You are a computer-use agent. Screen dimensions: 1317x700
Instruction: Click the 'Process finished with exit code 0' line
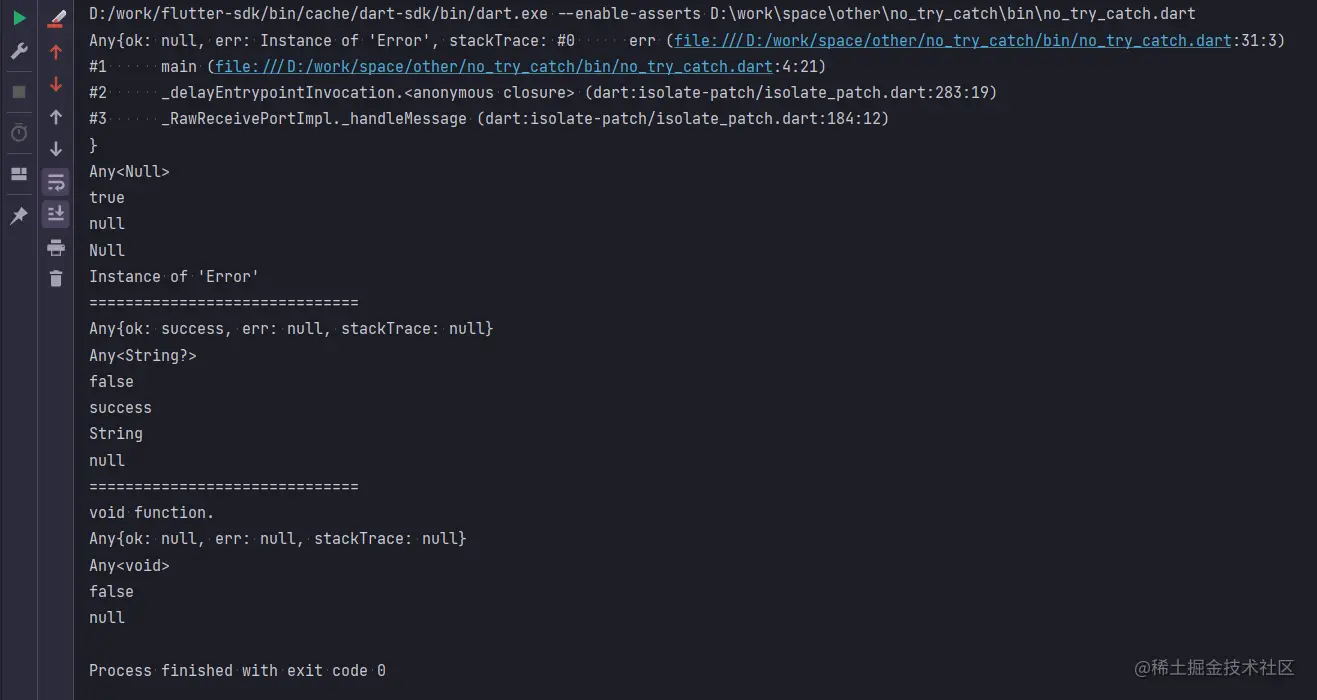[237, 671]
